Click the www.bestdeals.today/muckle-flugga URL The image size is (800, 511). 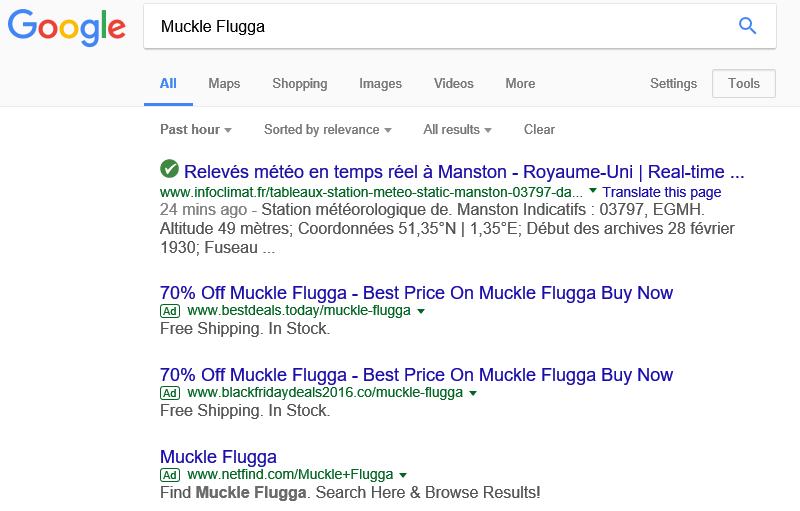299,311
